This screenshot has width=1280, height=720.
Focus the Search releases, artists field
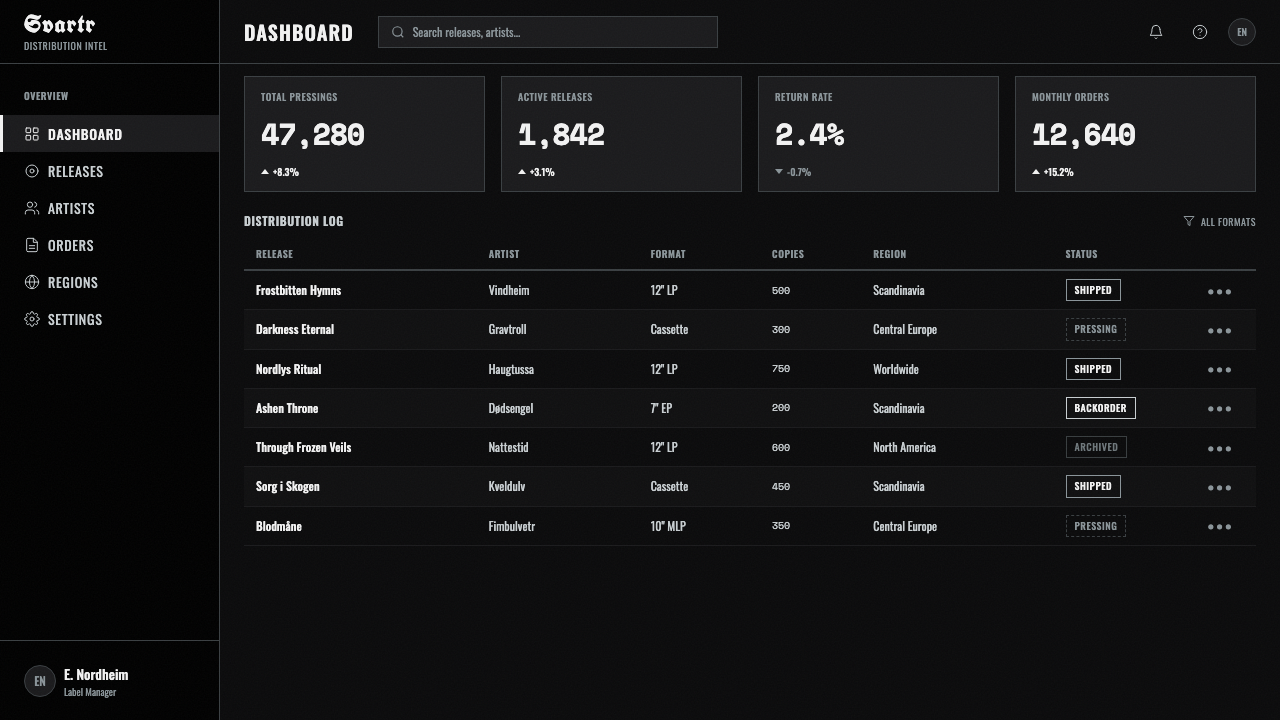pyautogui.click(x=548, y=32)
